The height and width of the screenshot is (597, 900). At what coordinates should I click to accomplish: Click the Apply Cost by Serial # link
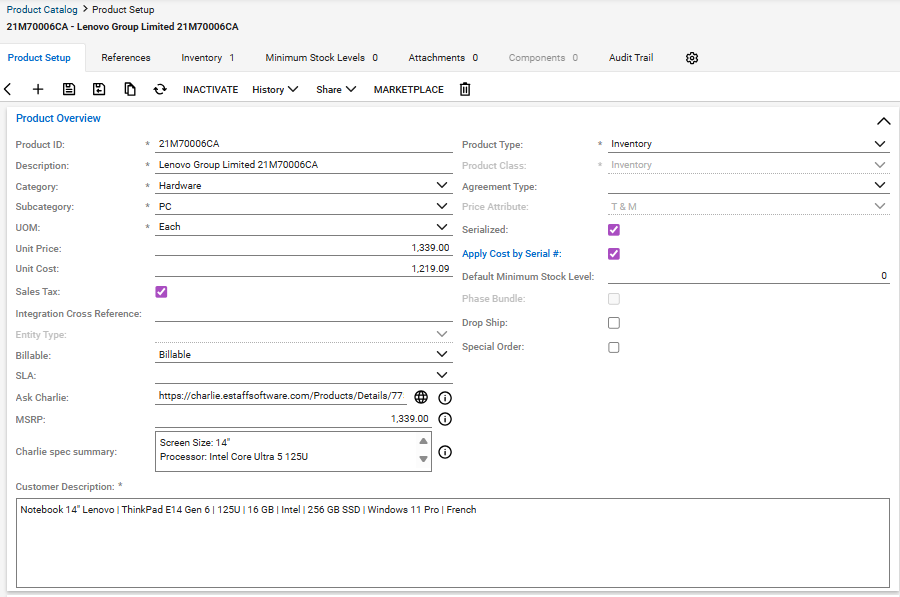click(512, 254)
